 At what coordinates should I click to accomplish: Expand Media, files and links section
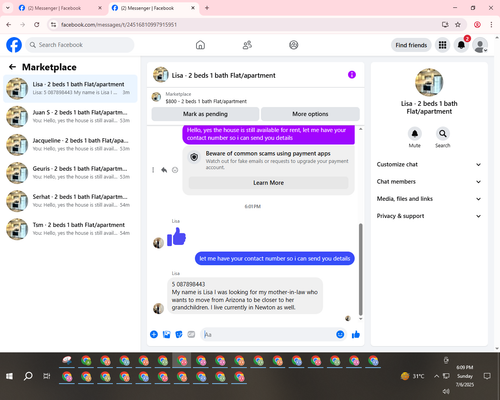[x=429, y=199]
